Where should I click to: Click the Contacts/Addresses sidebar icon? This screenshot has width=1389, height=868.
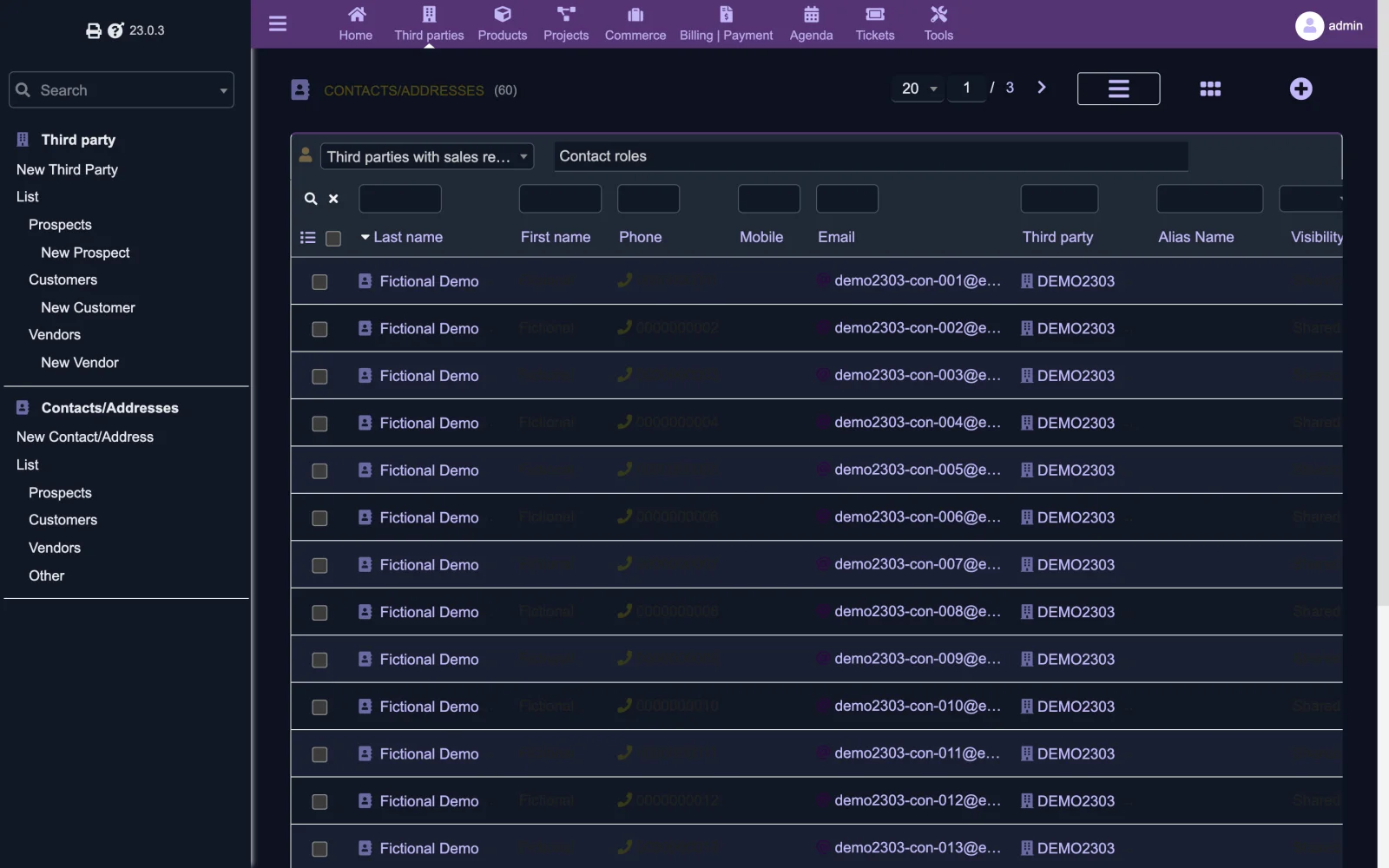coord(23,408)
